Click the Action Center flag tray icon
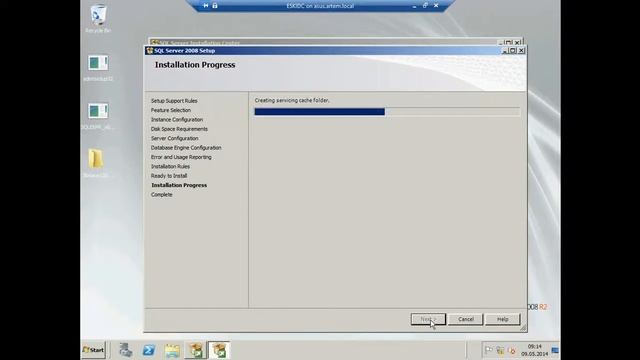Viewport: 640px width, 360px height. [x=489, y=350]
